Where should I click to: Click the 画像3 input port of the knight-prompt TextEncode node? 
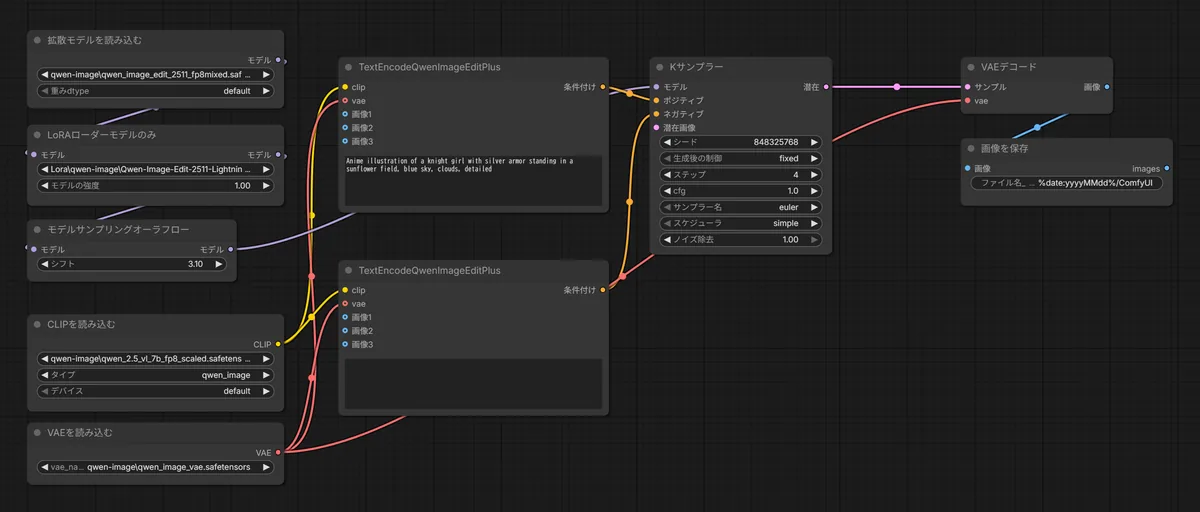click(345, 141)
